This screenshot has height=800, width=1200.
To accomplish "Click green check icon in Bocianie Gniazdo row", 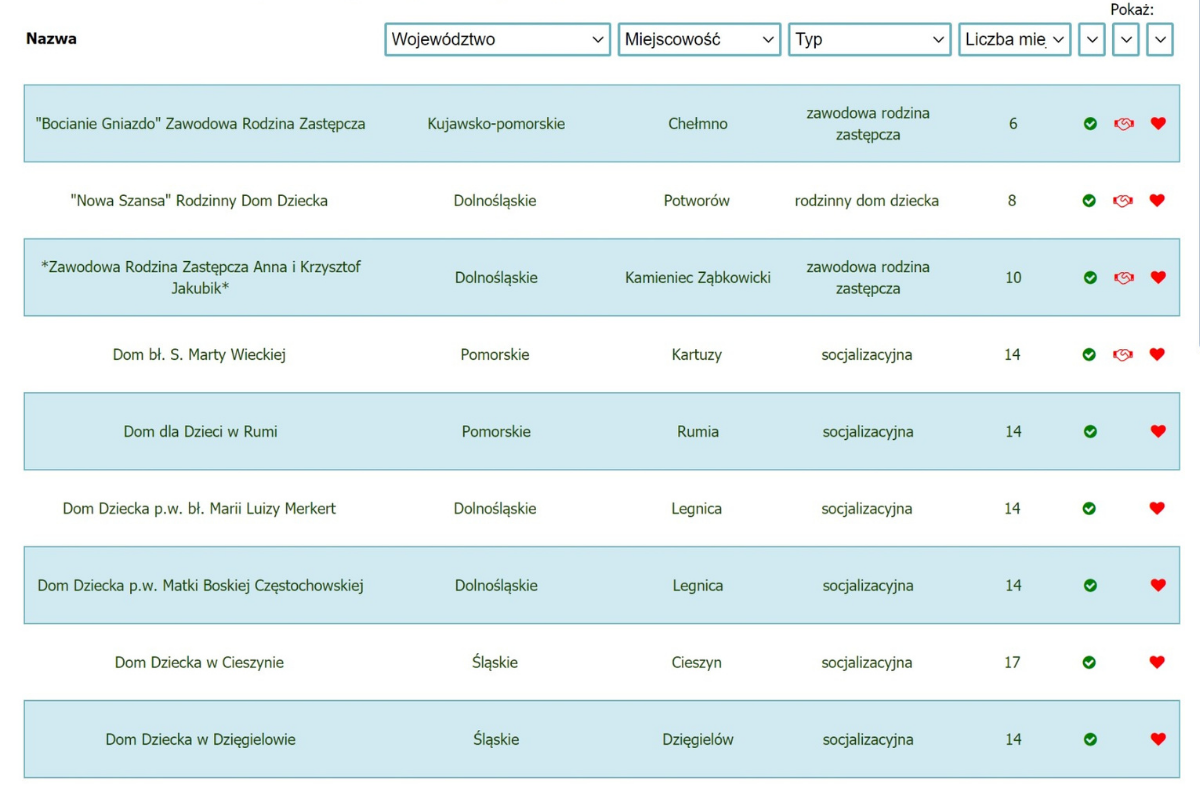I will point(1090,124).
